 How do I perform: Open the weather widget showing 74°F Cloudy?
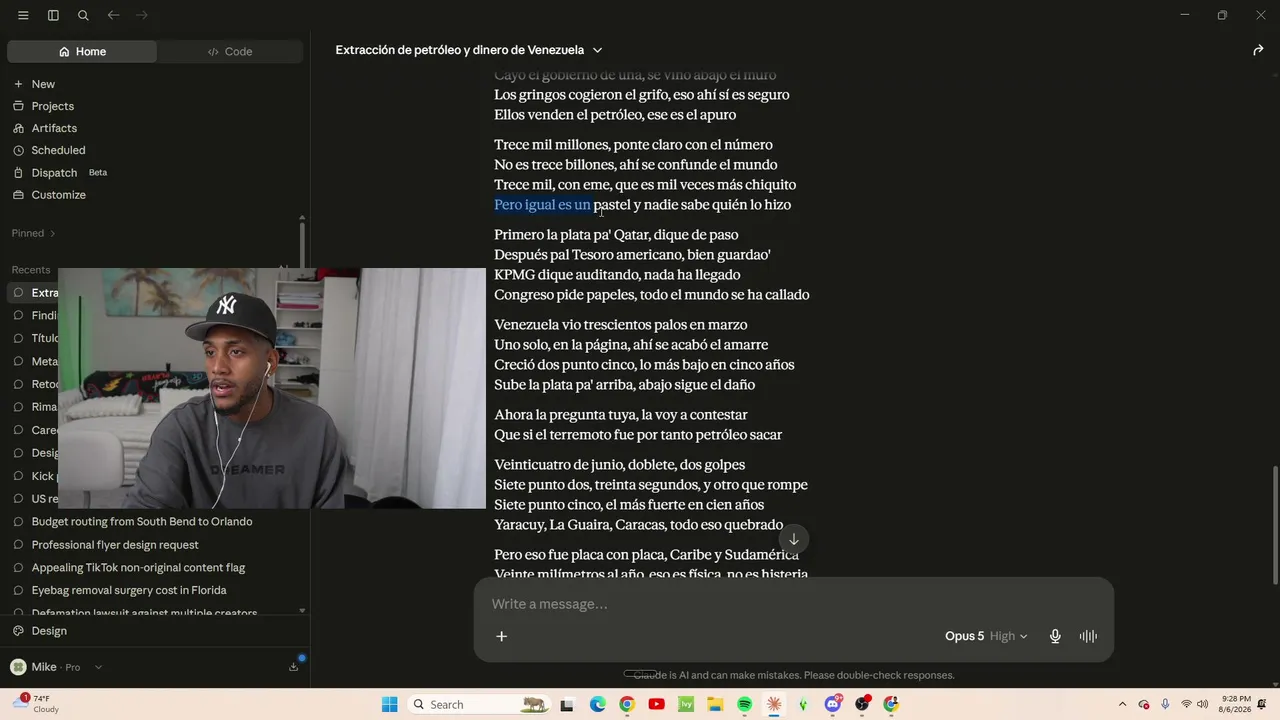click(37, 703)
